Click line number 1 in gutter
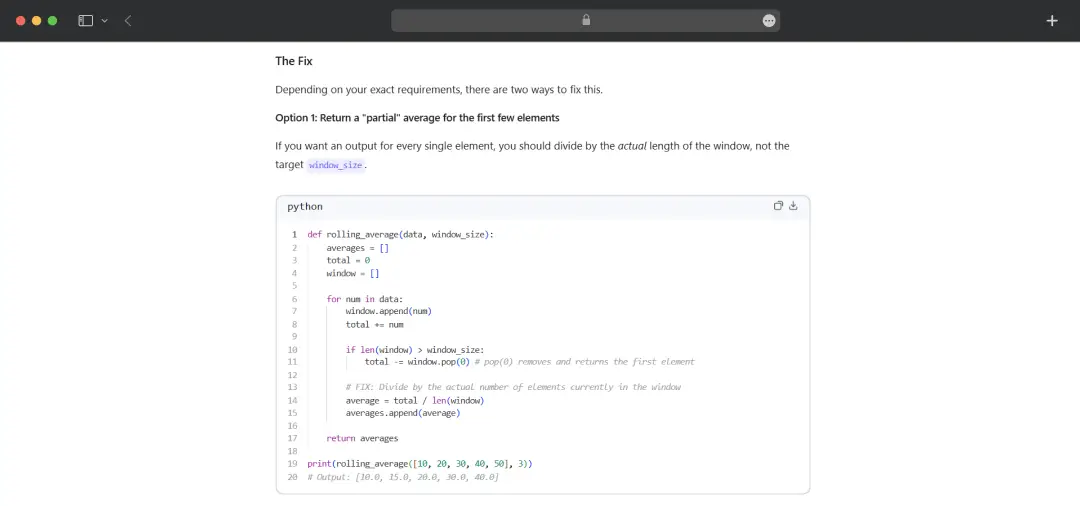 (x=294, y=235)
